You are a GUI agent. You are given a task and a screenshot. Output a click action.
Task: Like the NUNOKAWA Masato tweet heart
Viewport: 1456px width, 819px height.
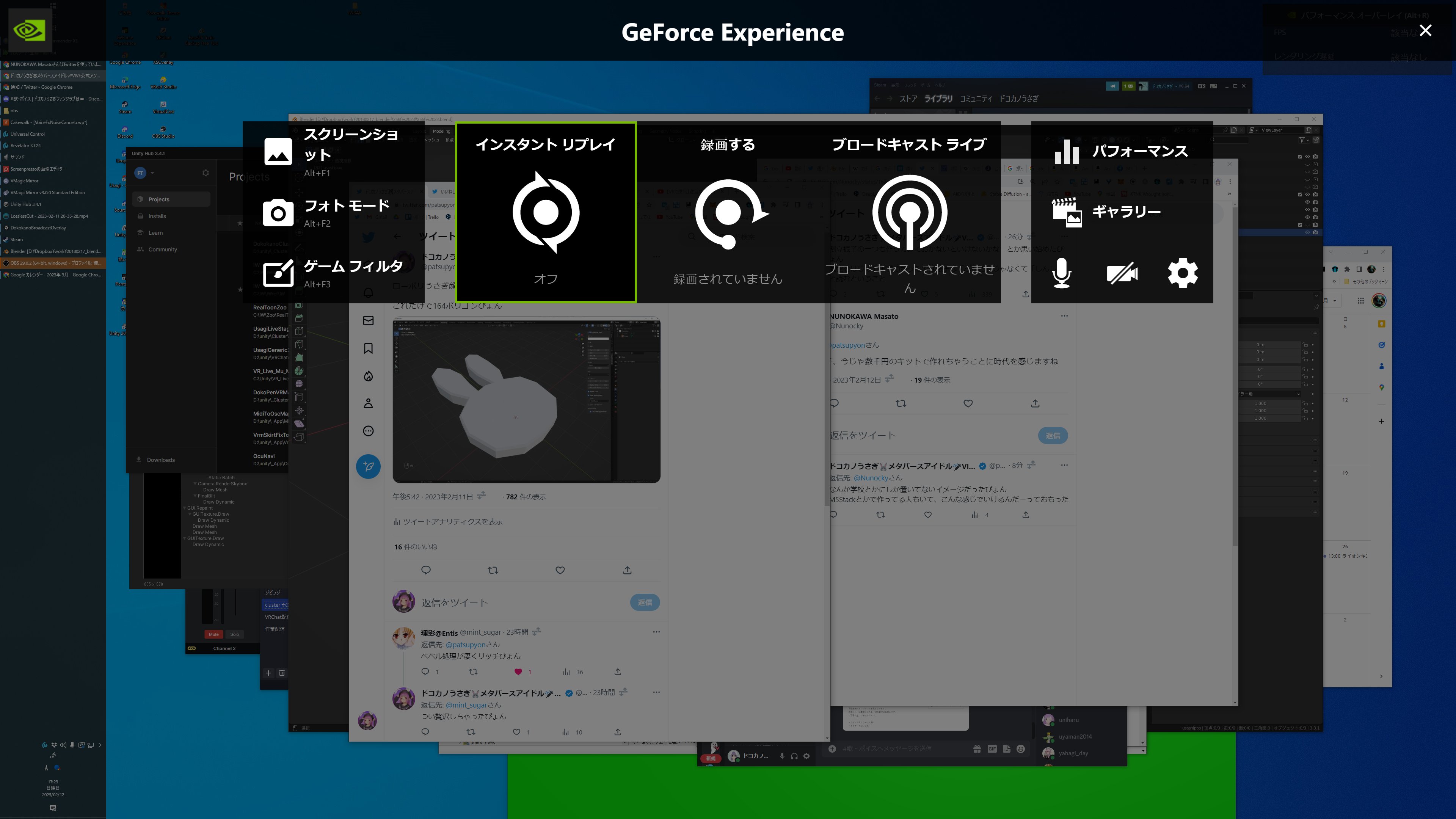pos(968,403)
